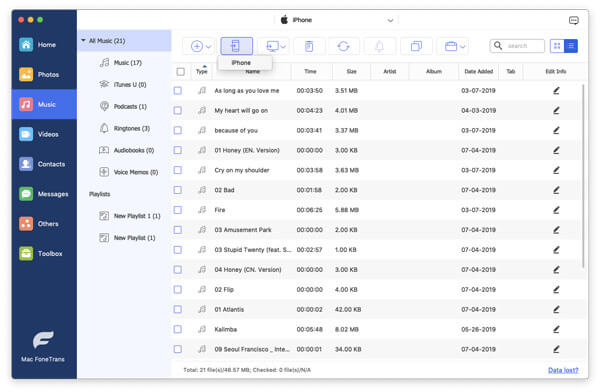Screen dimensions: 600x392
Task: Open the feedback chat icon
Action: [574, 20]
